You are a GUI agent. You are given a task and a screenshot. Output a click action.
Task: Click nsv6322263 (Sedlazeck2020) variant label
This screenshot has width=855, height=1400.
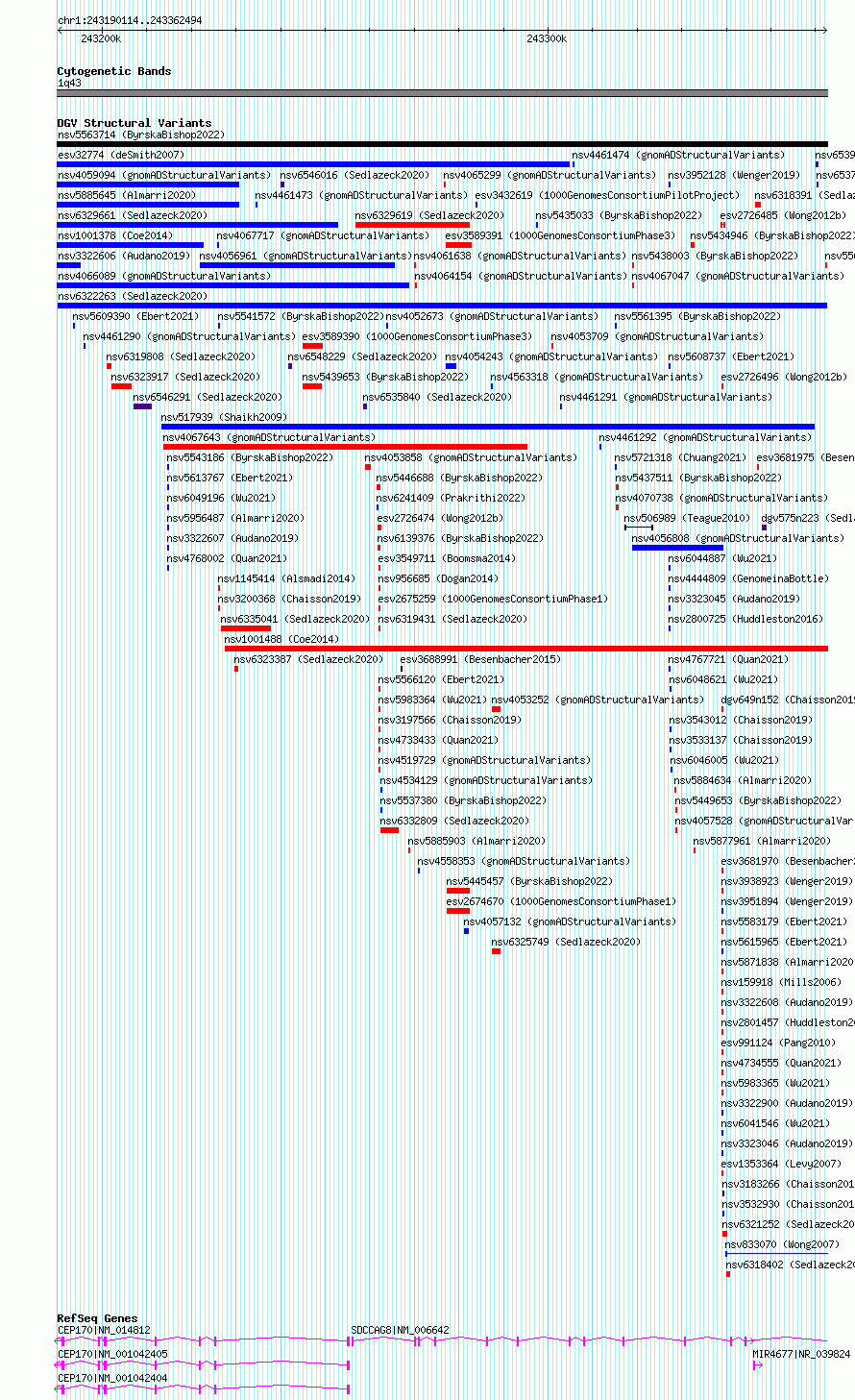coord(133,296)
